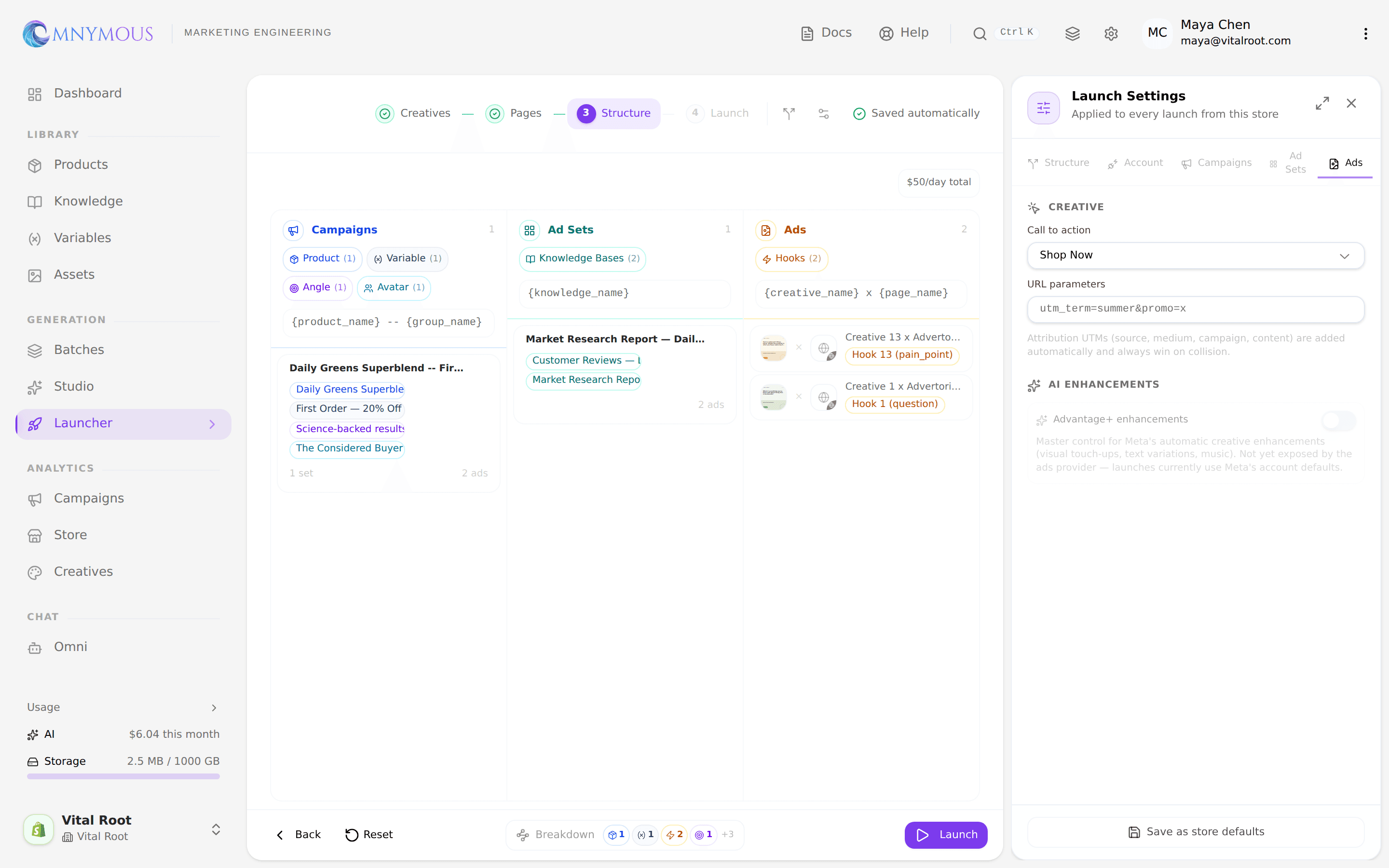Screen dimensions: 1389x868
Task: Open the three-dot account menu
Action: (x=1365, y=34)
